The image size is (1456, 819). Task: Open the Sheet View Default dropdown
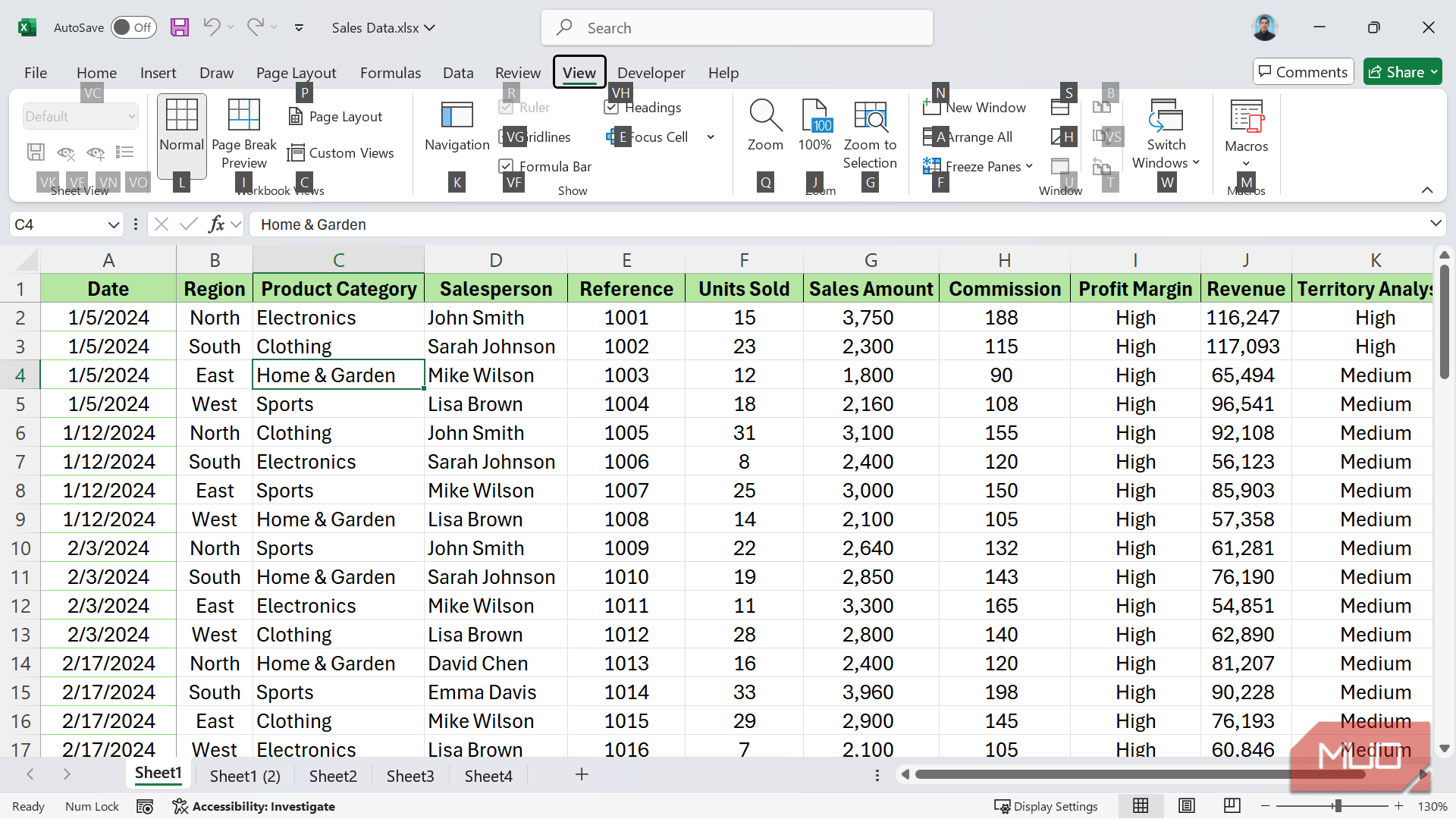click(x=80, y=117)
